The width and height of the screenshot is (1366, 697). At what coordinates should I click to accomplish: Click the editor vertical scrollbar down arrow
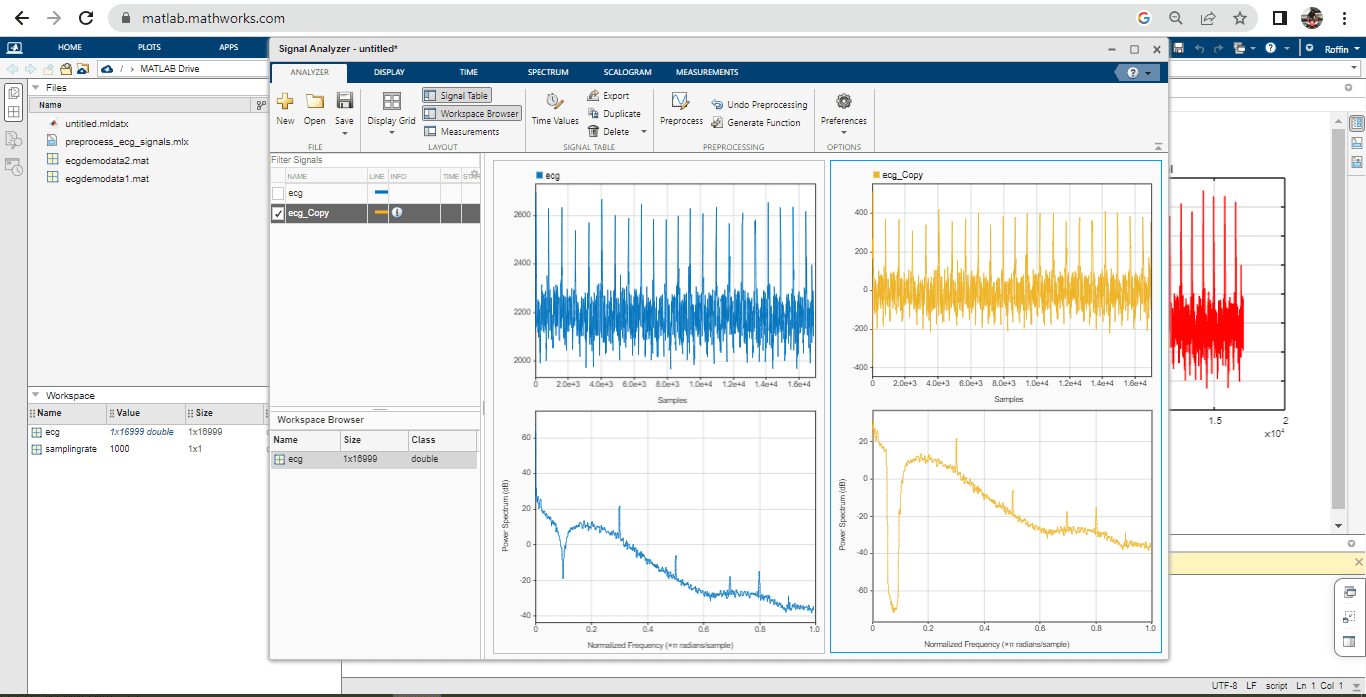[1339, 526]
